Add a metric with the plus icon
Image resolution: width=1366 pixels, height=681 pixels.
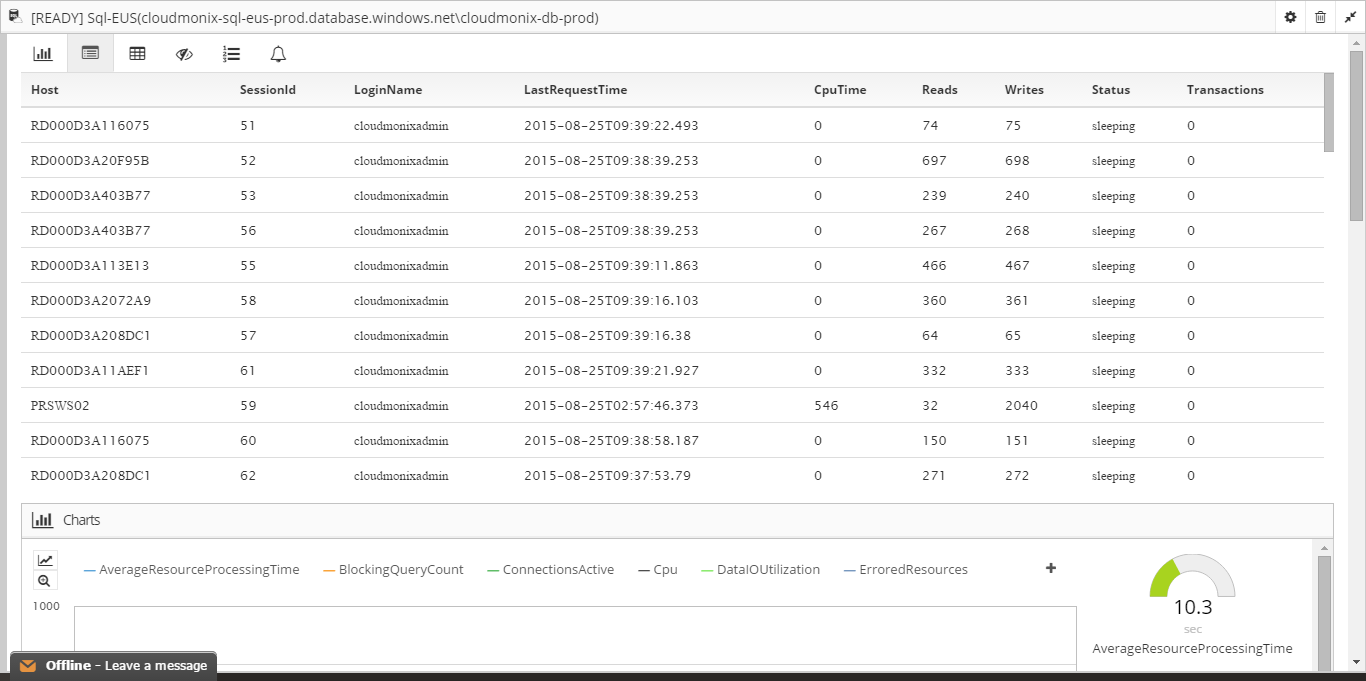(x=1051, y=568)
